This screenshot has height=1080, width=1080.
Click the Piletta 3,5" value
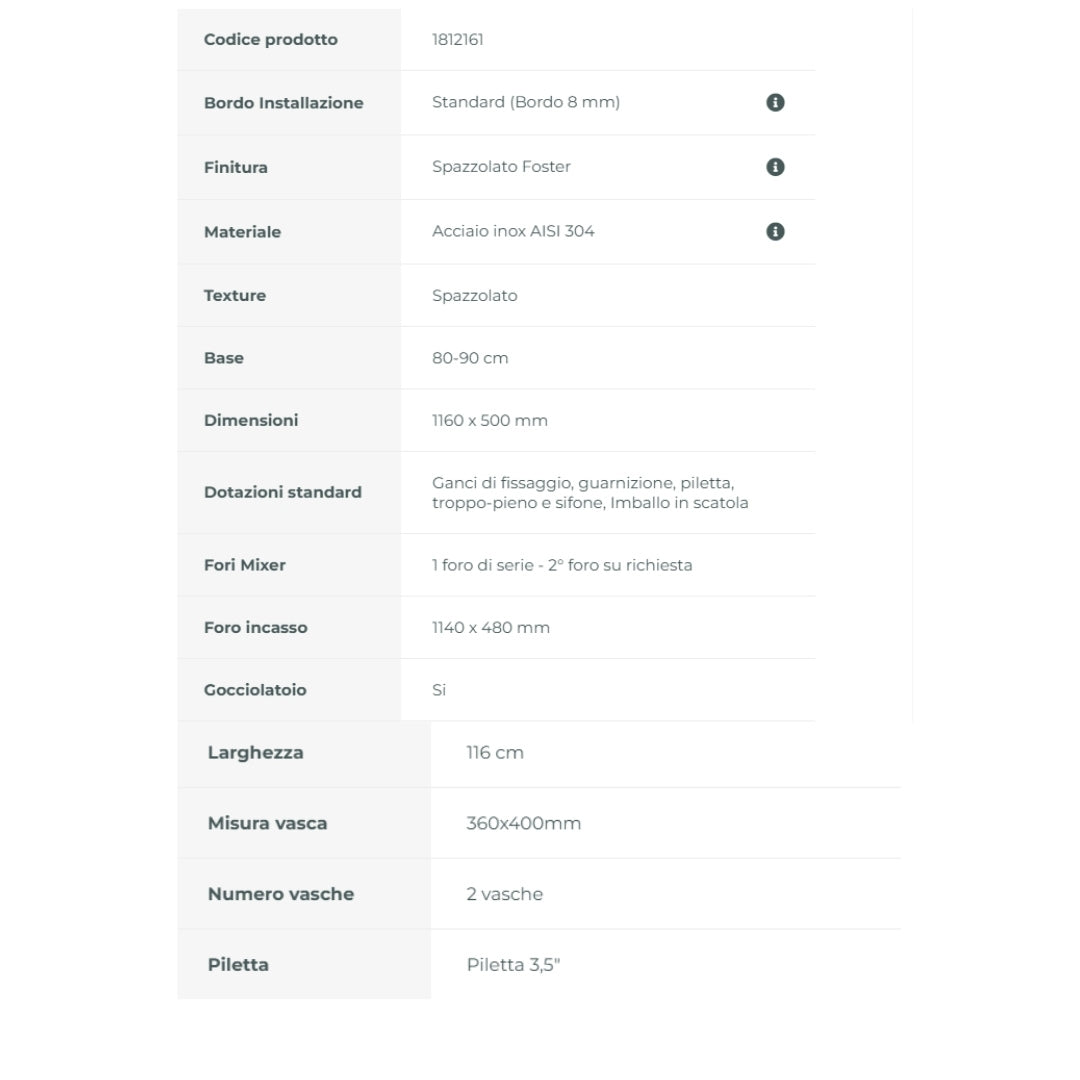coord(513,964)
